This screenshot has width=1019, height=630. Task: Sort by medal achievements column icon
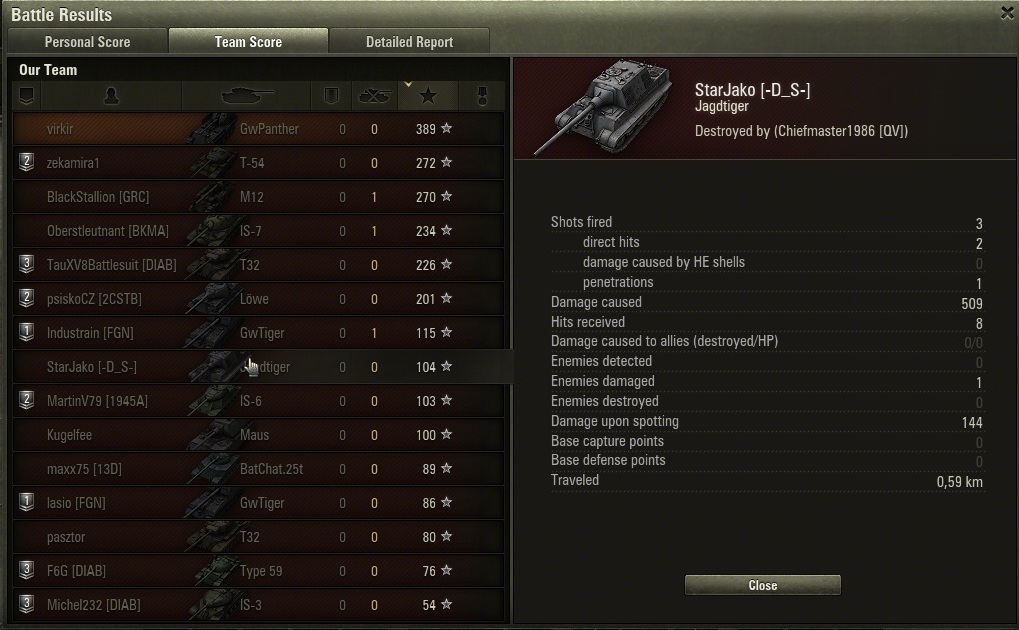coord(482,96)
